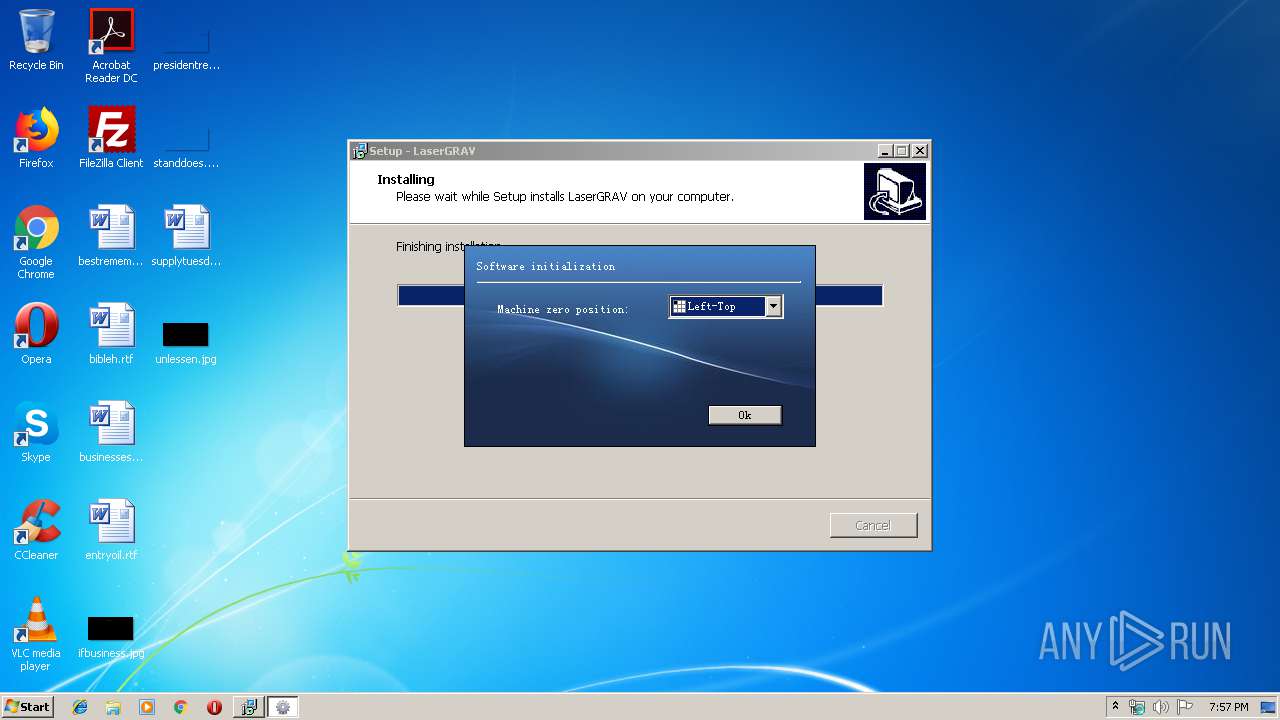Image resolution: width=1280 pixels, height=720 pixels.
Task: Click the Cancel button in Setup
Action: 873,525
